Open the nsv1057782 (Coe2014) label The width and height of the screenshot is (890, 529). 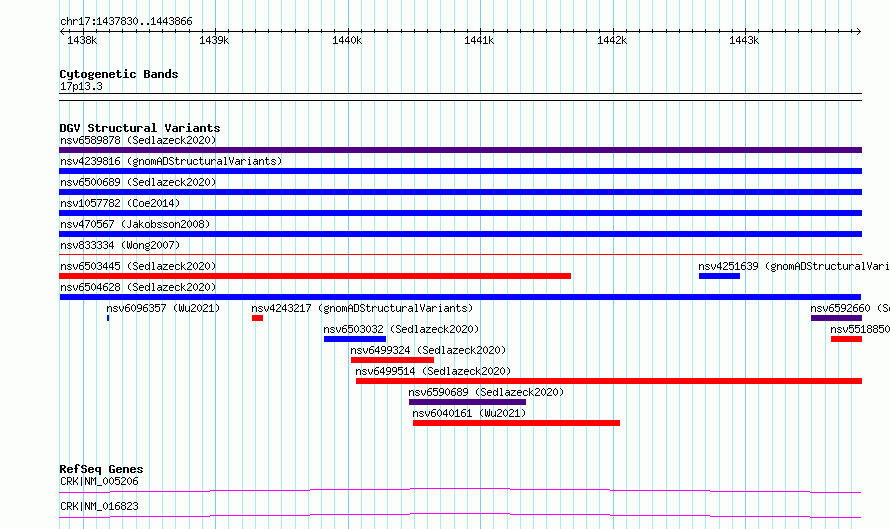[120, 203]
